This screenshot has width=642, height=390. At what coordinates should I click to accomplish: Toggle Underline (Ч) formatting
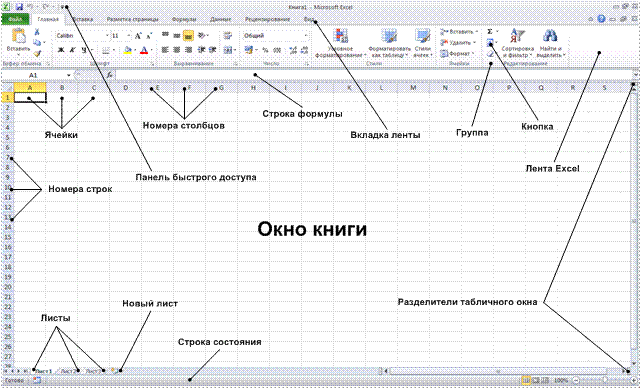click(84, 50)
